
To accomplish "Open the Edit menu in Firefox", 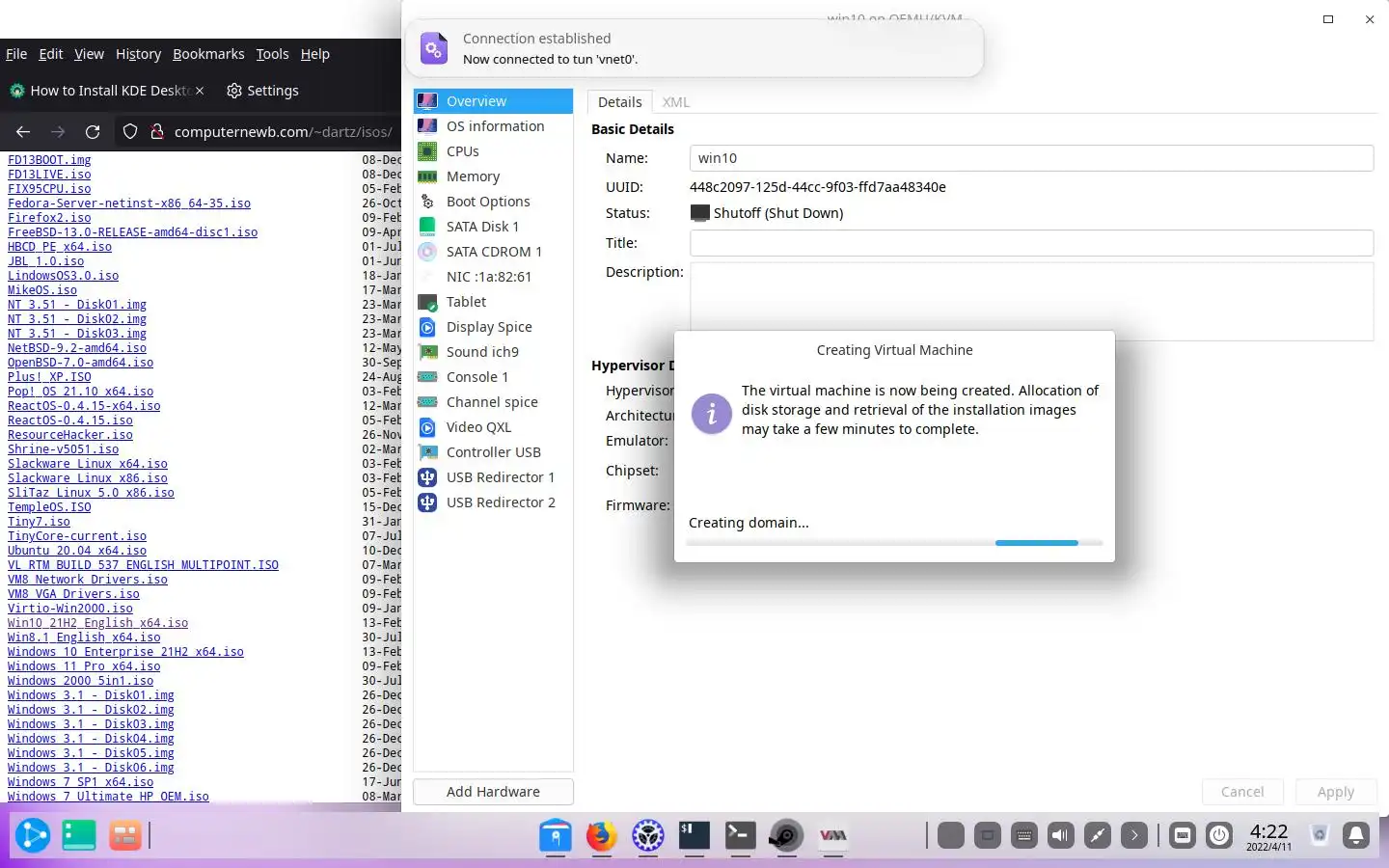I will click(51, 54).
